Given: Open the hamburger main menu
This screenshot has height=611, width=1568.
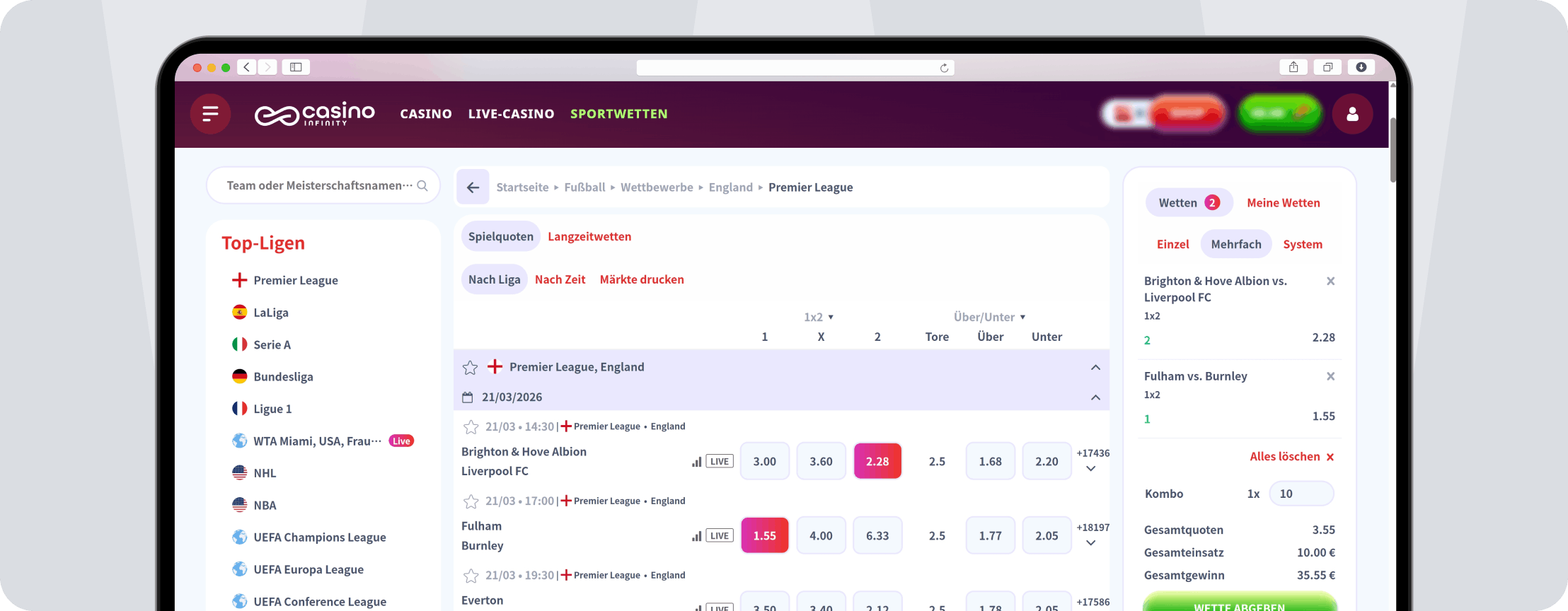Looking at the screenshot, I should 210,114.
